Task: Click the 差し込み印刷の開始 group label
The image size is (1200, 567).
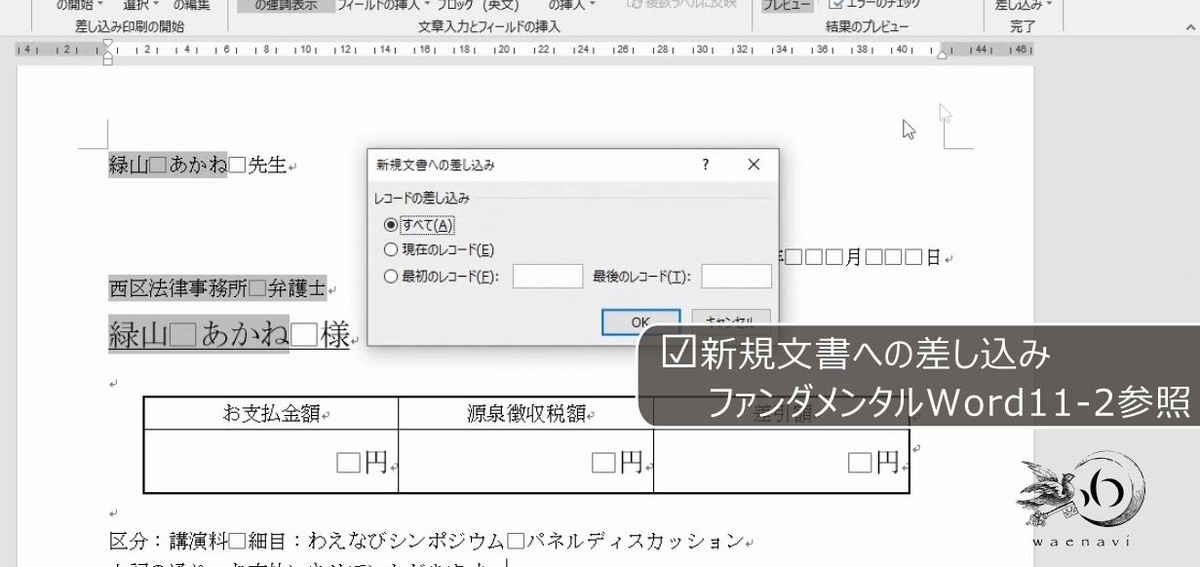Action: (129, 27)
